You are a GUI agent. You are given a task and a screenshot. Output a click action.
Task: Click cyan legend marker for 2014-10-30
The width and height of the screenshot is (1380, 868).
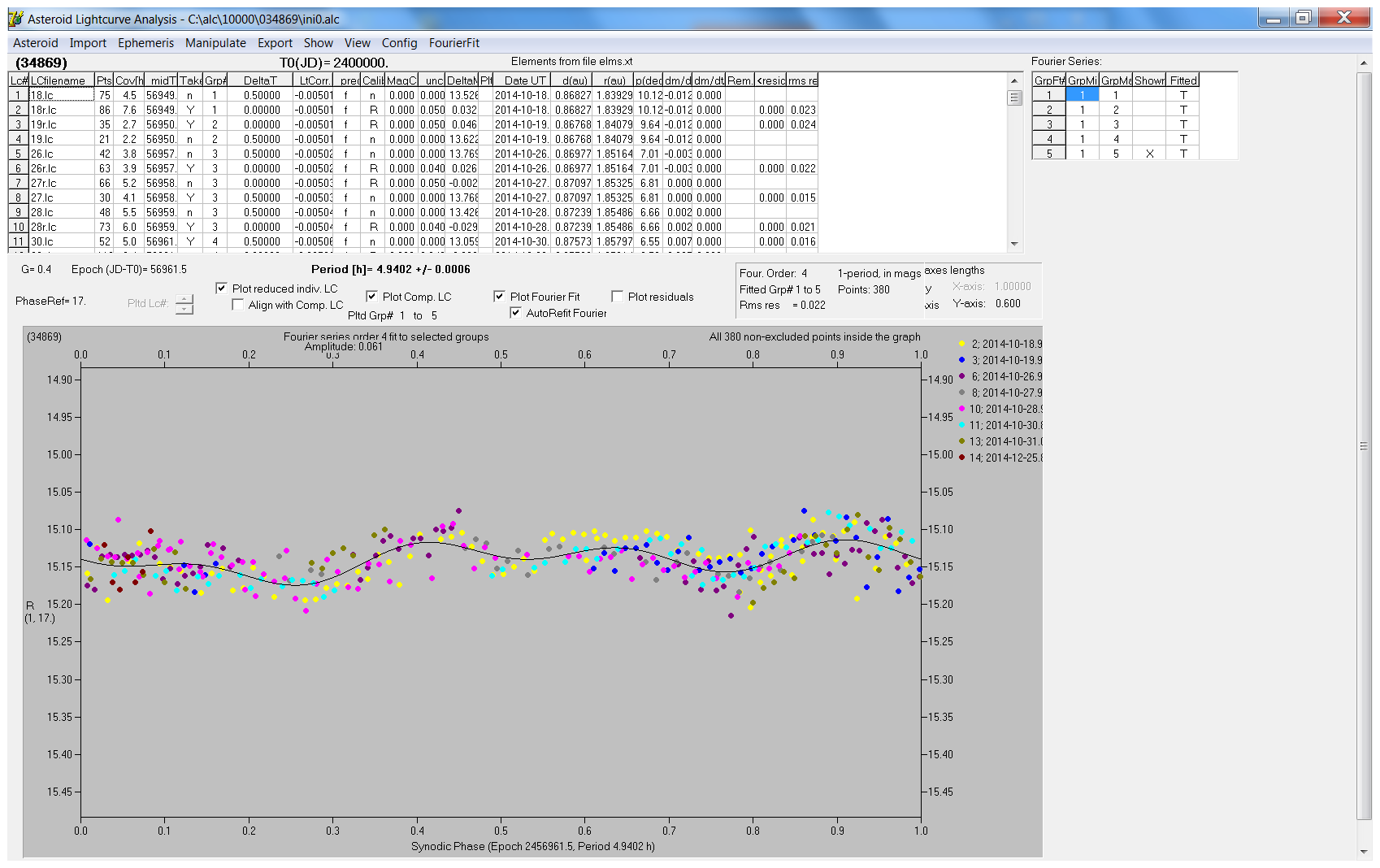(x=962, y=425)
